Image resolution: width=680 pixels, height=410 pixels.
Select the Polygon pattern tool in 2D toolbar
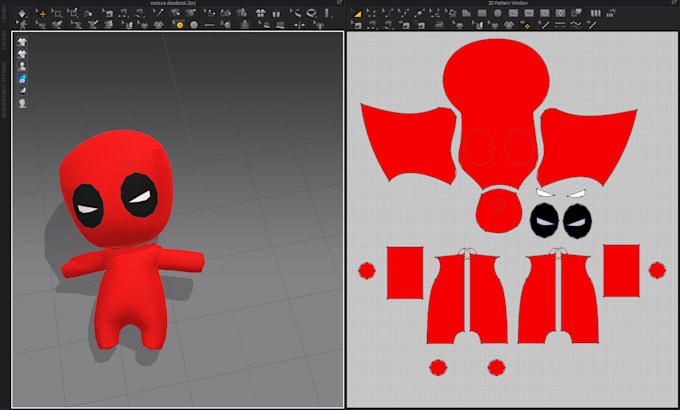point(466,13)
